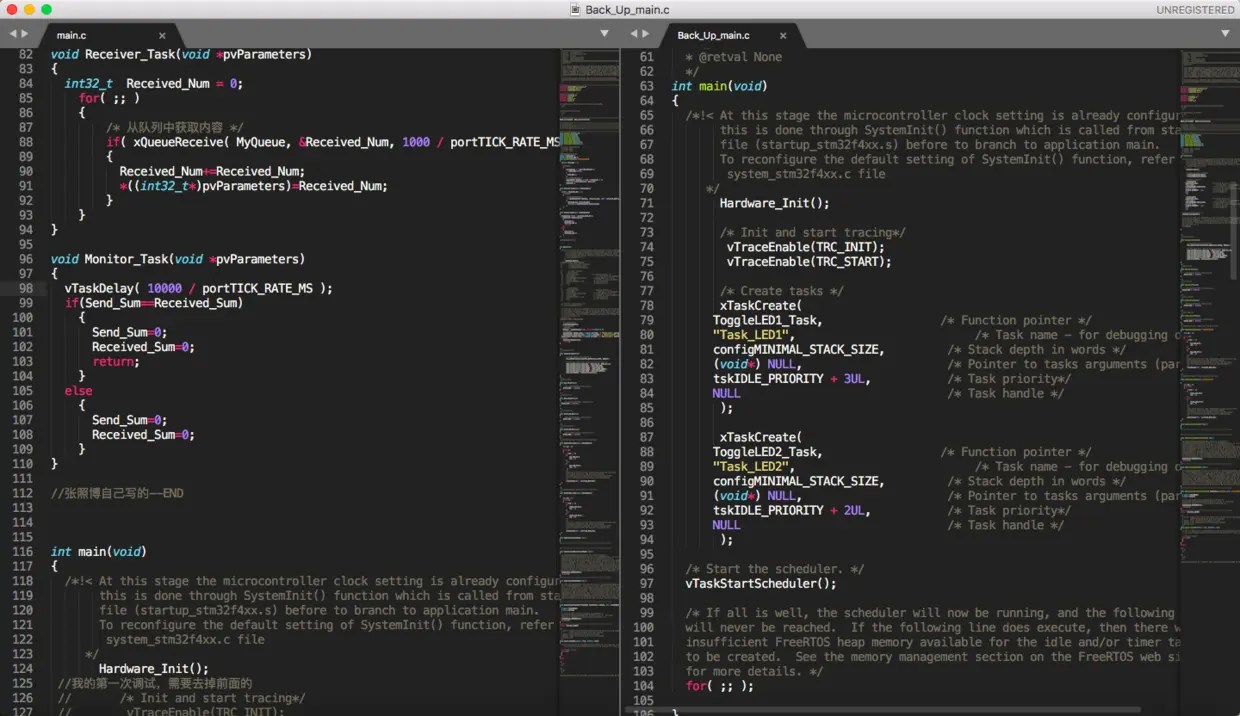Click the line "Received_Num+=Received_Num;"
1240x716 pixels.
point(212,171)
